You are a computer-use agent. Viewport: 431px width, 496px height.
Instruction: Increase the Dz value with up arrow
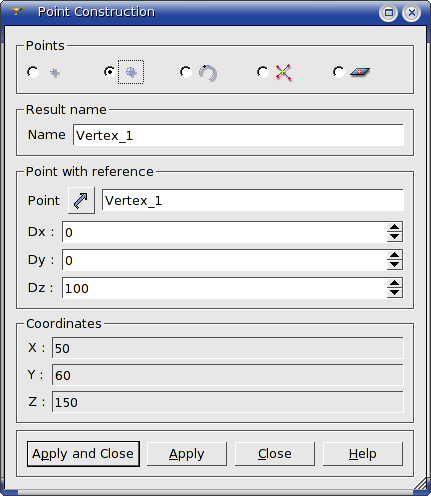pos(395,283)
